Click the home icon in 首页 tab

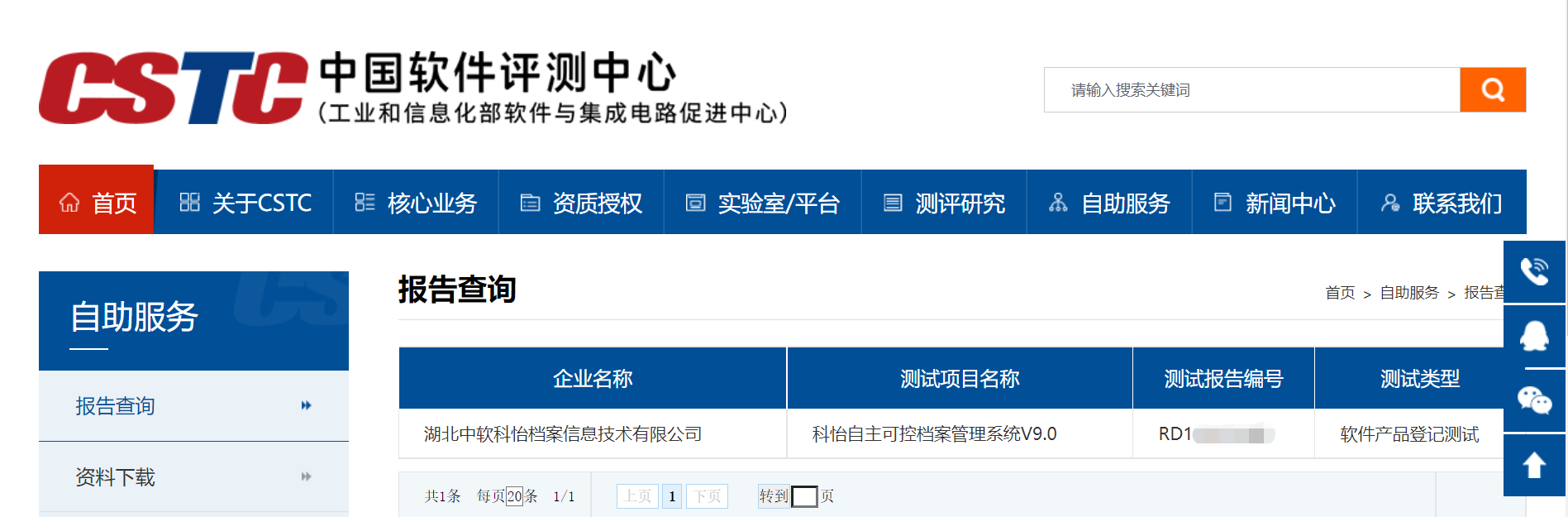(69, 203)
